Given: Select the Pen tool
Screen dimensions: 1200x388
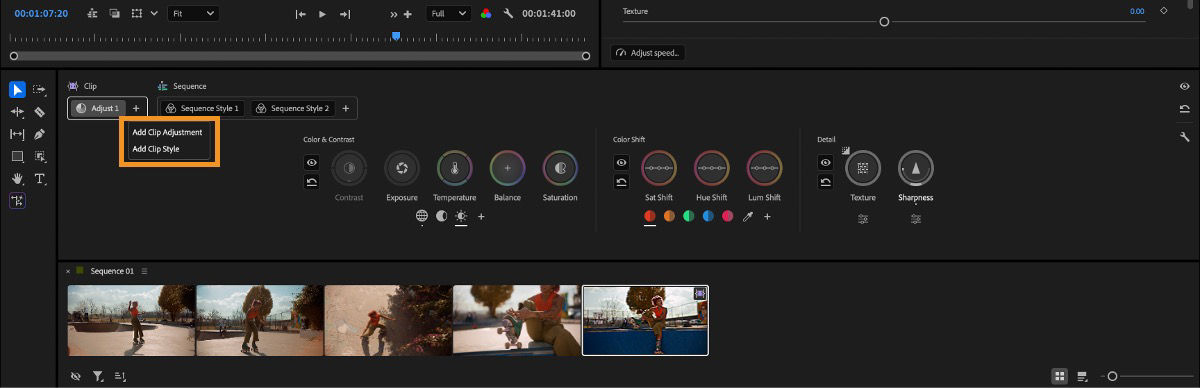Looking at the screenshot, I should [40, 134].
